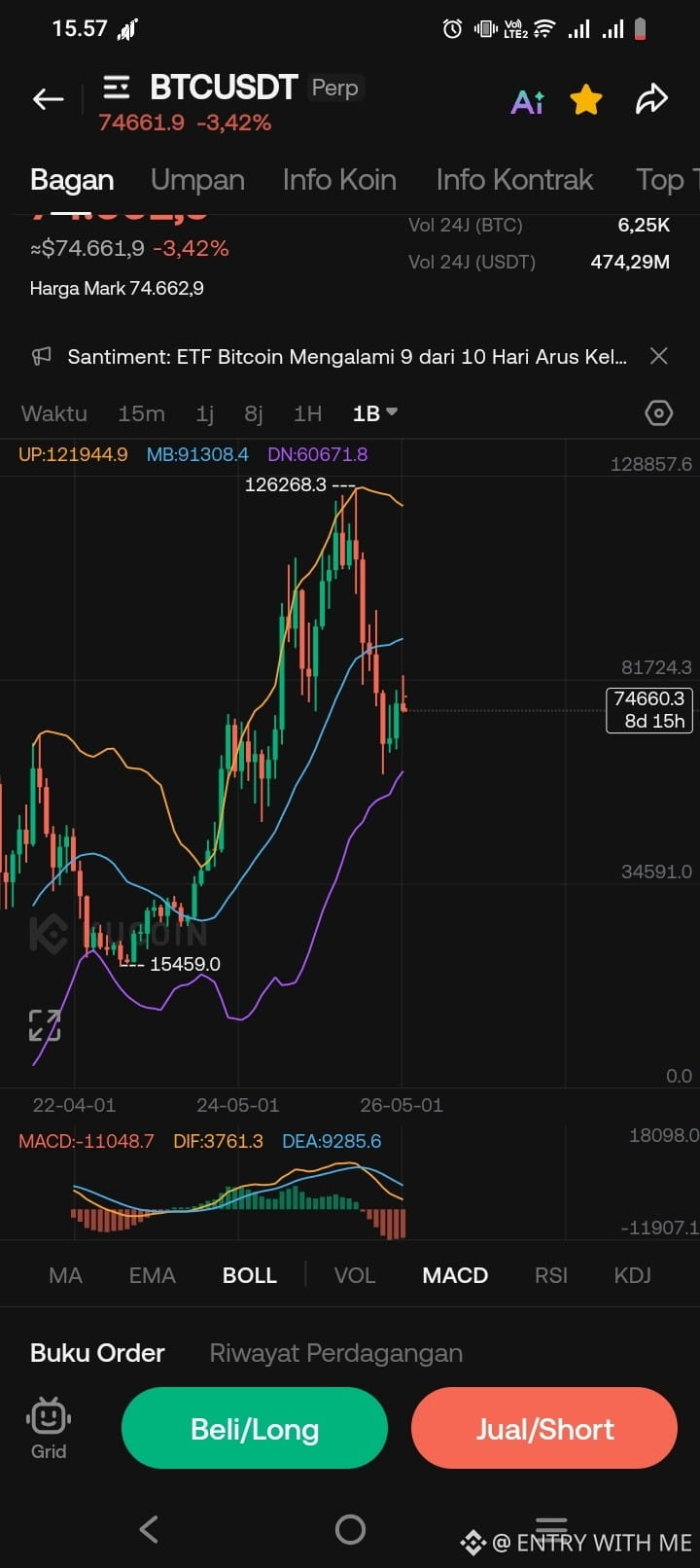Screen dimensions: 700x1568
Task: Toggle VOL indicator
Action: click(x=355, y=1275)
